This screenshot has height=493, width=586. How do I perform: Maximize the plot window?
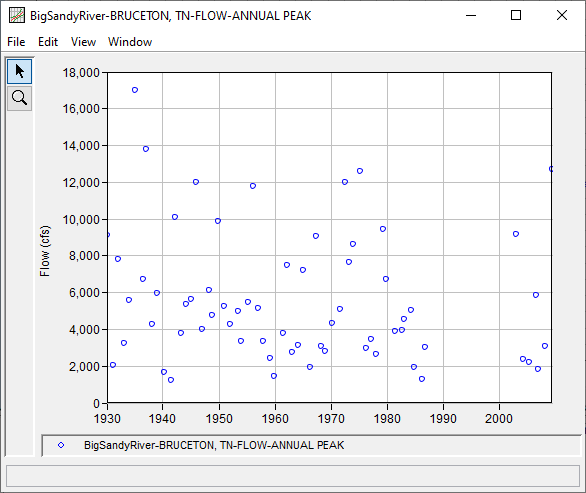tap(516, 15)
